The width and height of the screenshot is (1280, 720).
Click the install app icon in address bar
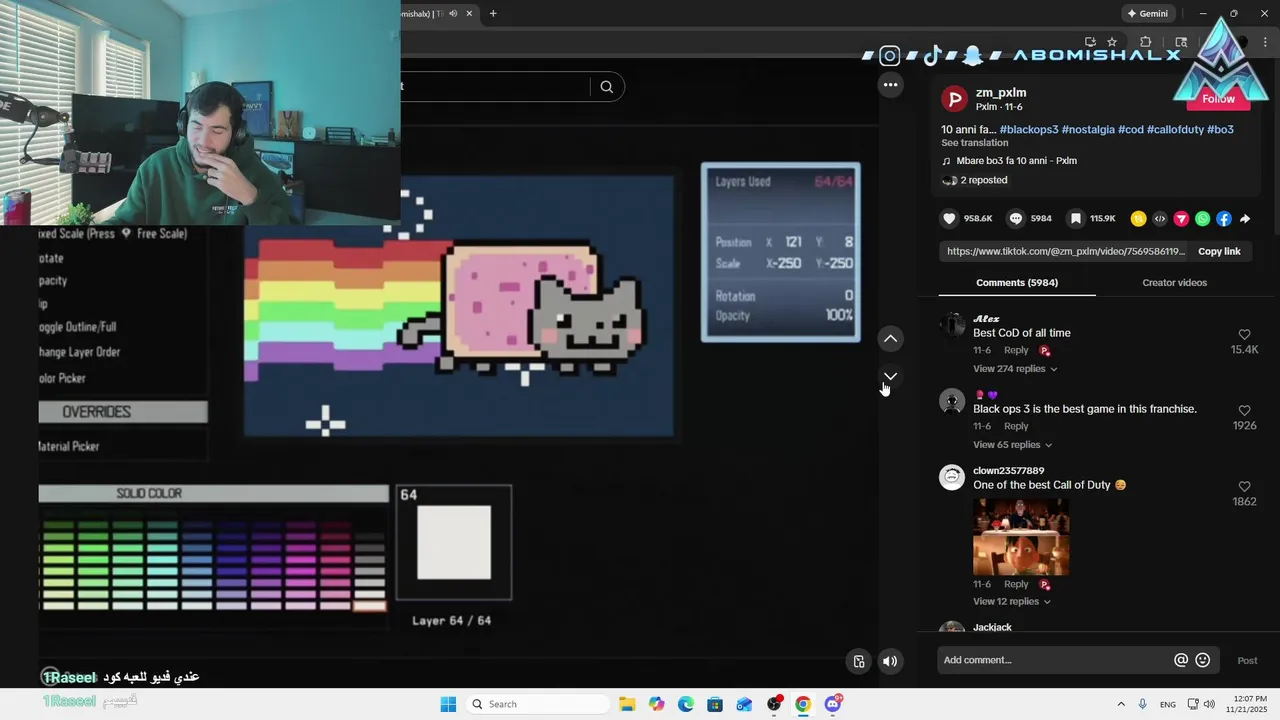[1090, 42]
